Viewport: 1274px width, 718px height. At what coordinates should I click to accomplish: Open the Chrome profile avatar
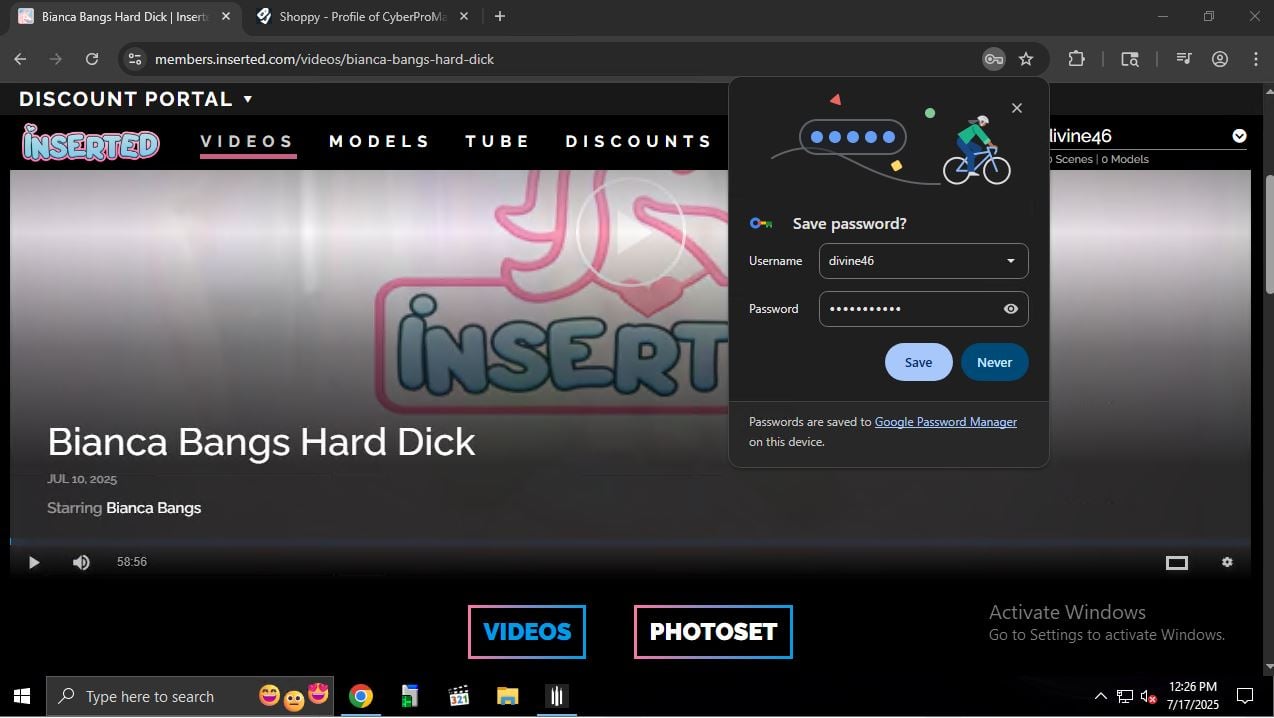(x=1220, y=59)
